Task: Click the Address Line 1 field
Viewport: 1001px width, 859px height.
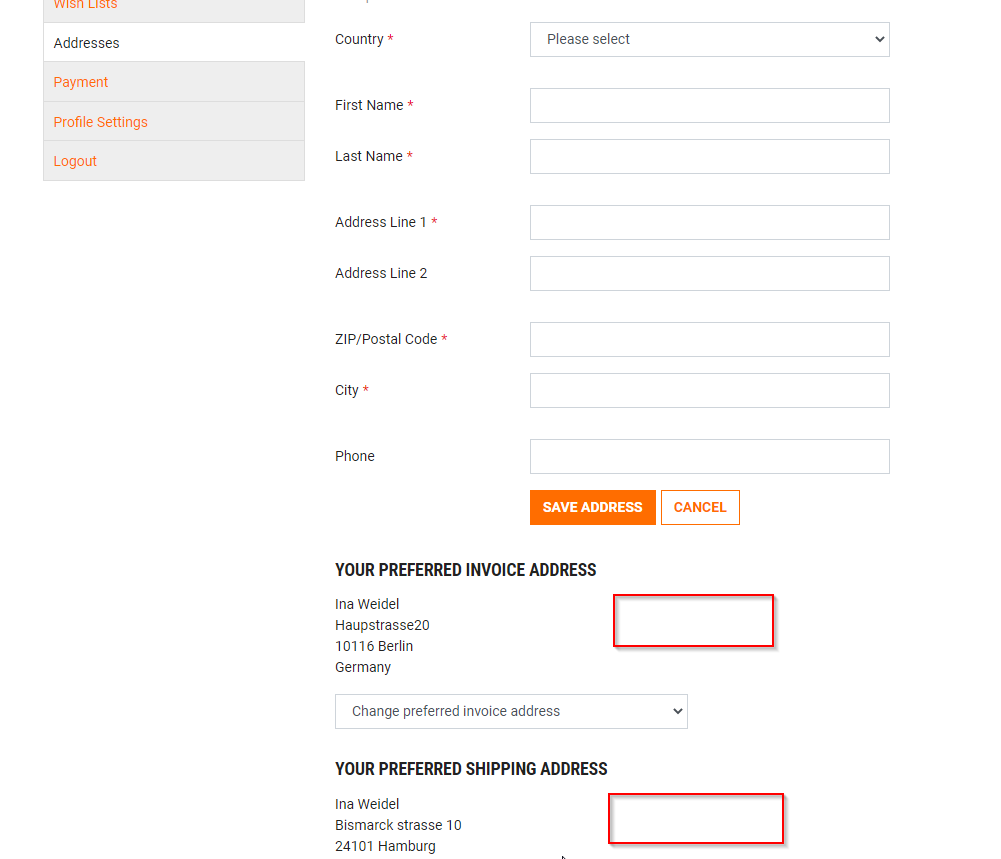Action: [709, 222]
